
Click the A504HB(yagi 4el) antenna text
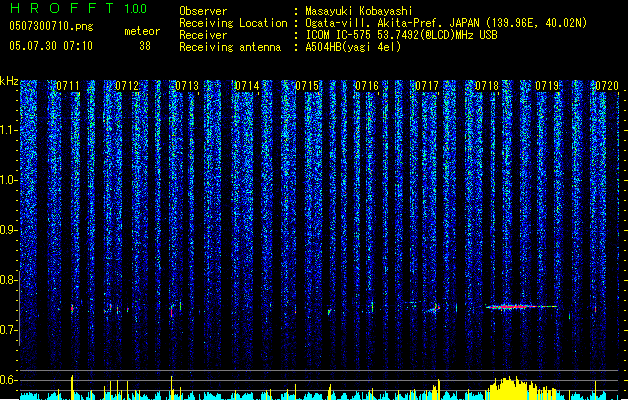pyautogui.click(x=353, y=47)
